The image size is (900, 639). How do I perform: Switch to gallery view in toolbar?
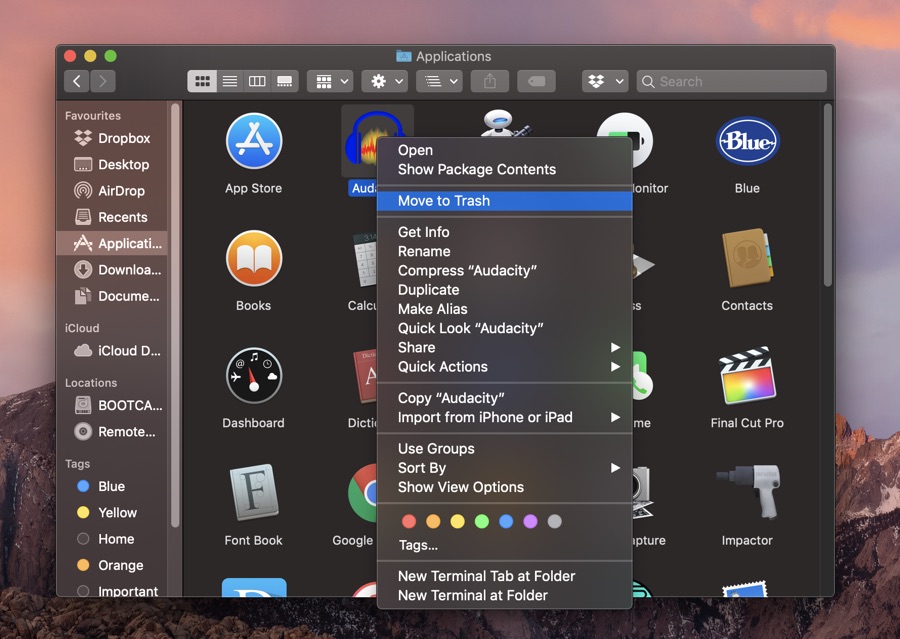coord(284,82)
